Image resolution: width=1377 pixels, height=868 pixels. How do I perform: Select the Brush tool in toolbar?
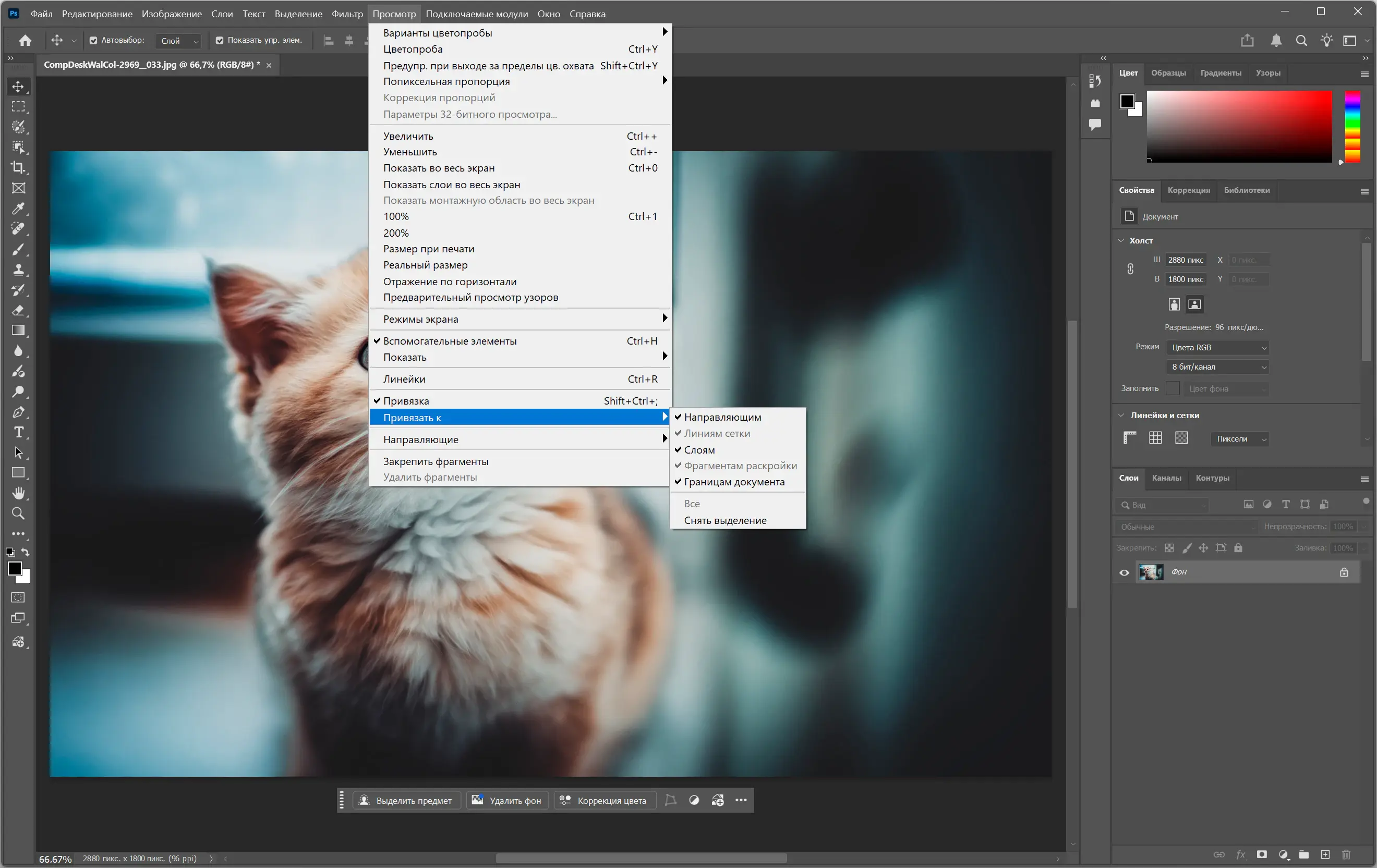[x=18, y=249]
